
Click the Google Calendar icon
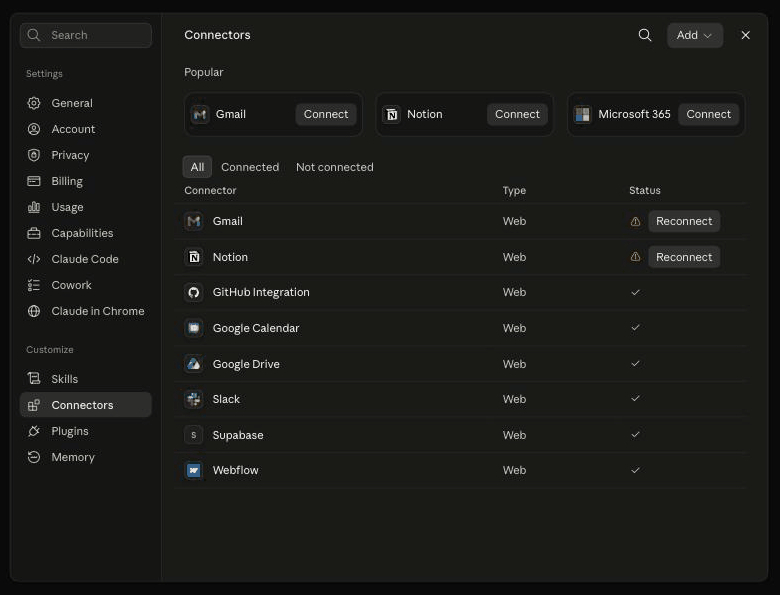pos(194,328)
